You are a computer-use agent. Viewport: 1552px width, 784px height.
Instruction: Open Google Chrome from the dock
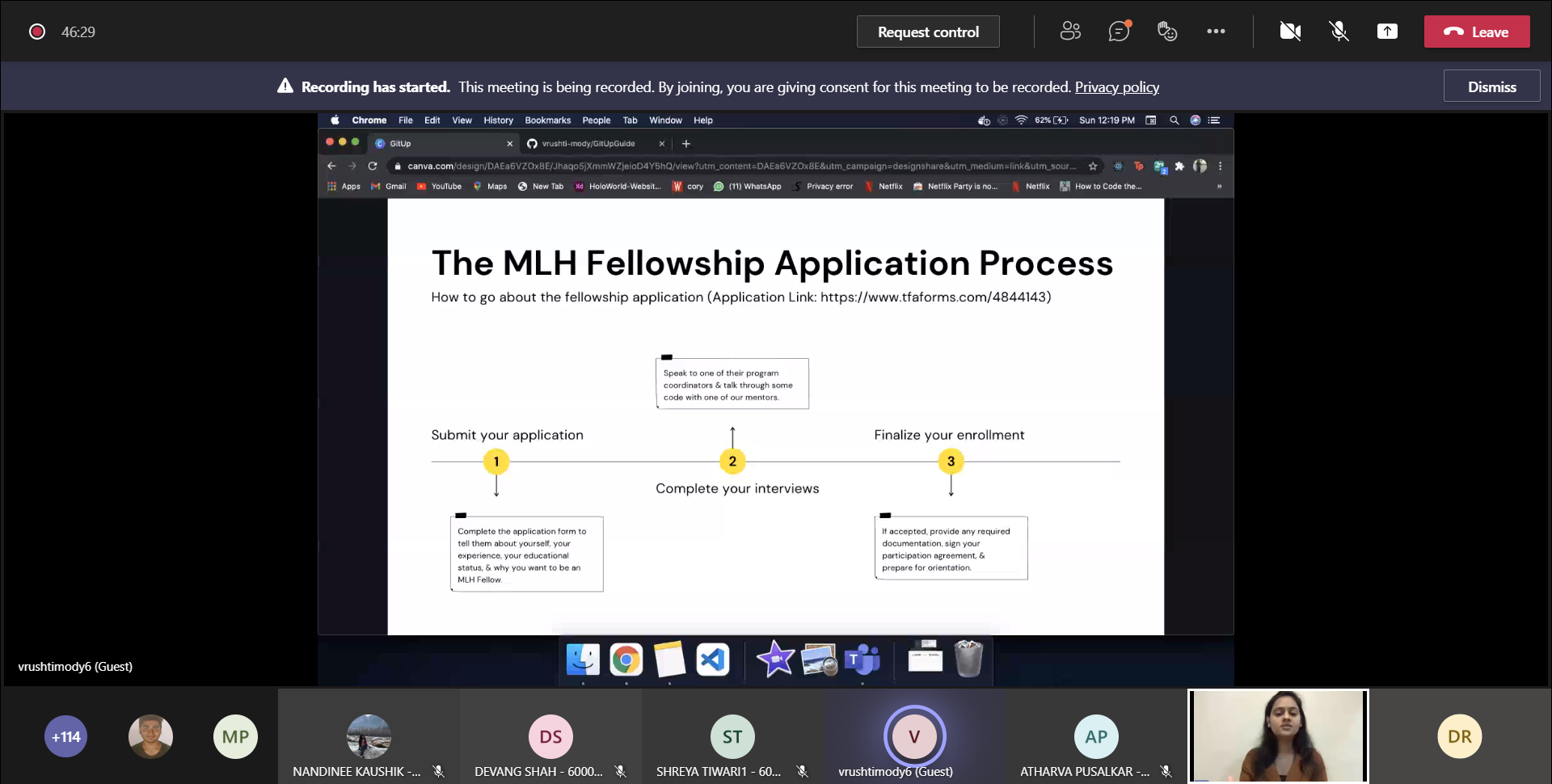[626, 660]
